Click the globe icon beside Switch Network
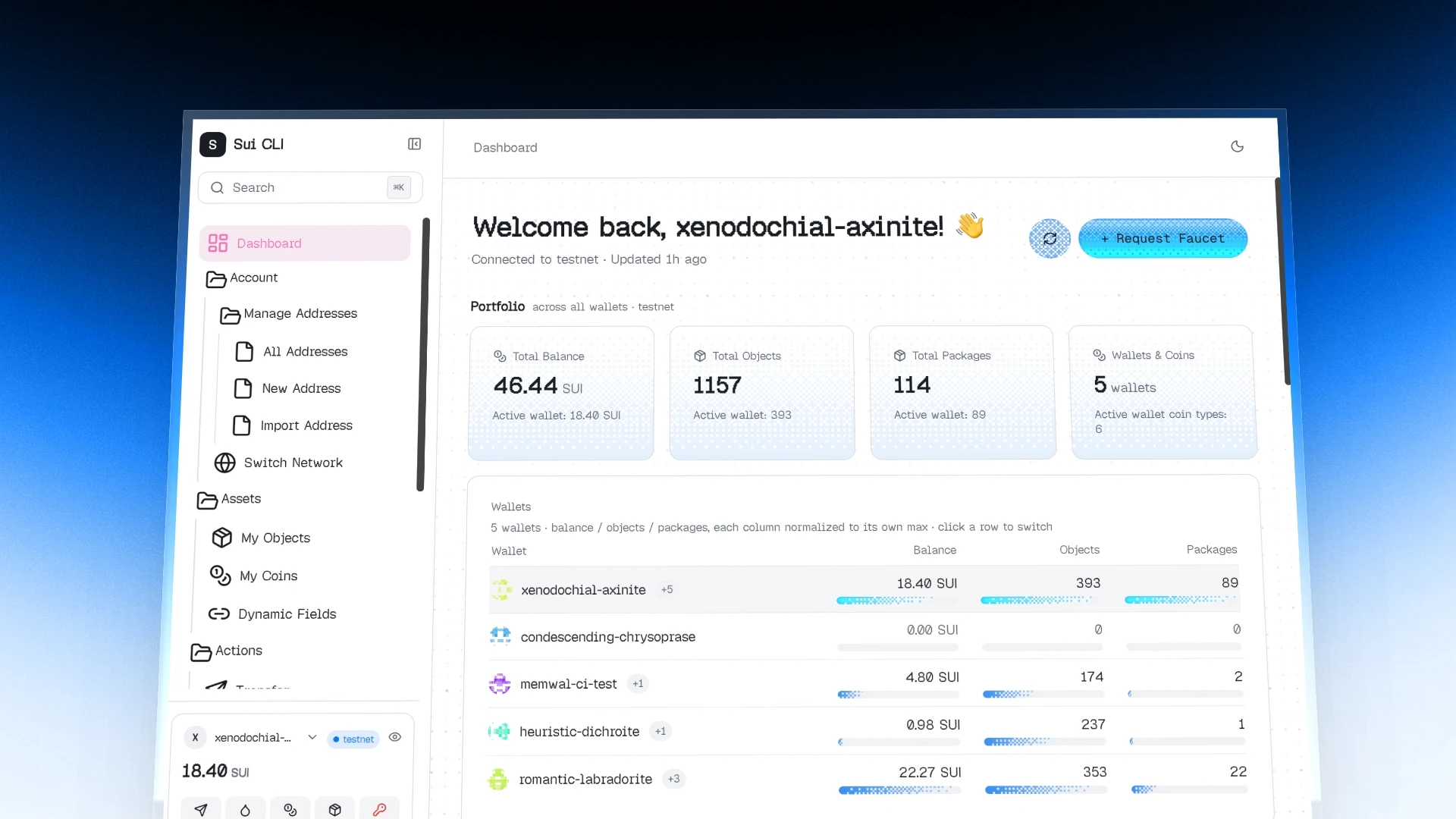1456x819 pixels. click(x=224, y=463)
